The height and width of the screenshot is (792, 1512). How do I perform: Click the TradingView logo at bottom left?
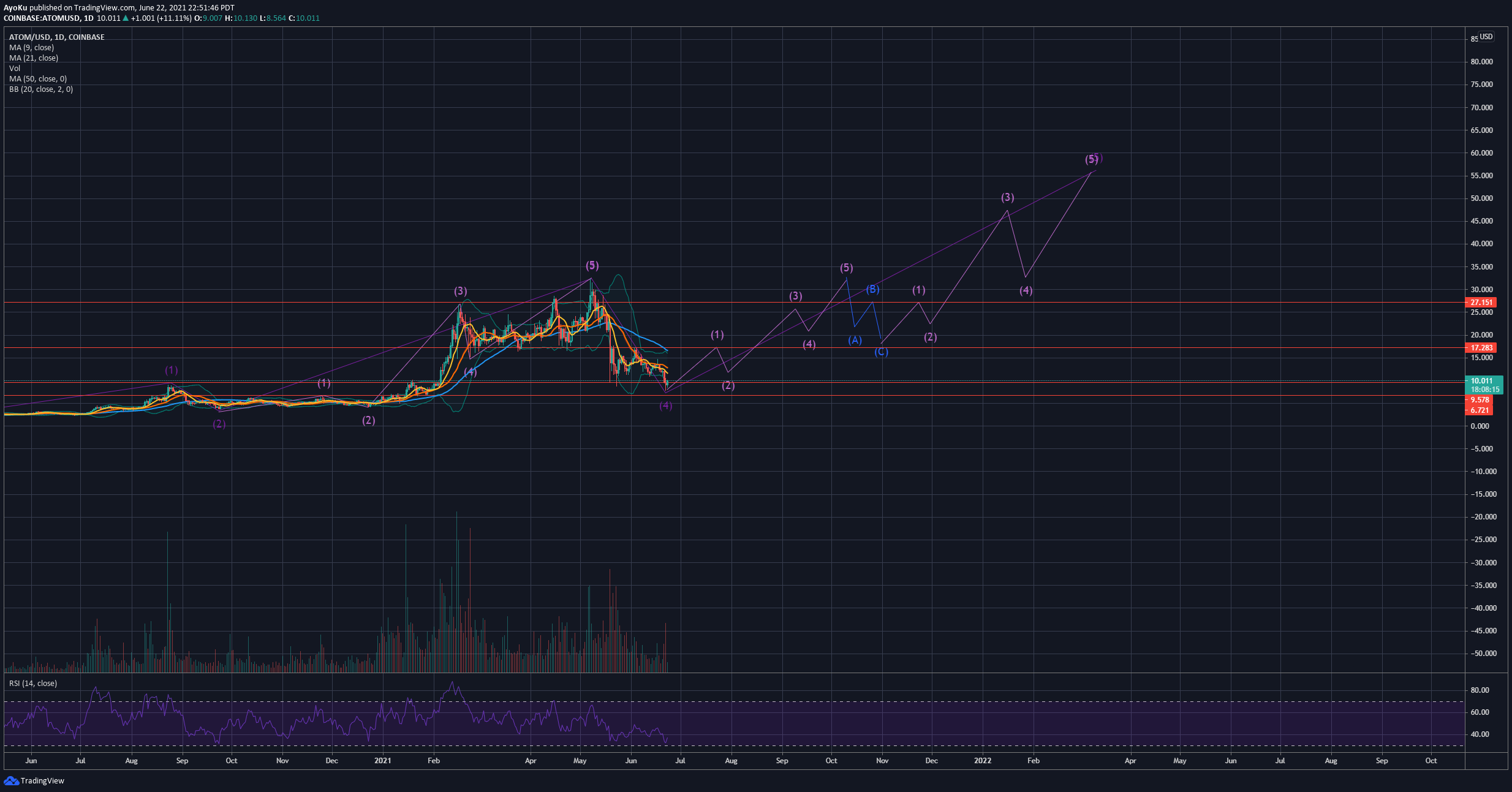[x=34, y=780]
